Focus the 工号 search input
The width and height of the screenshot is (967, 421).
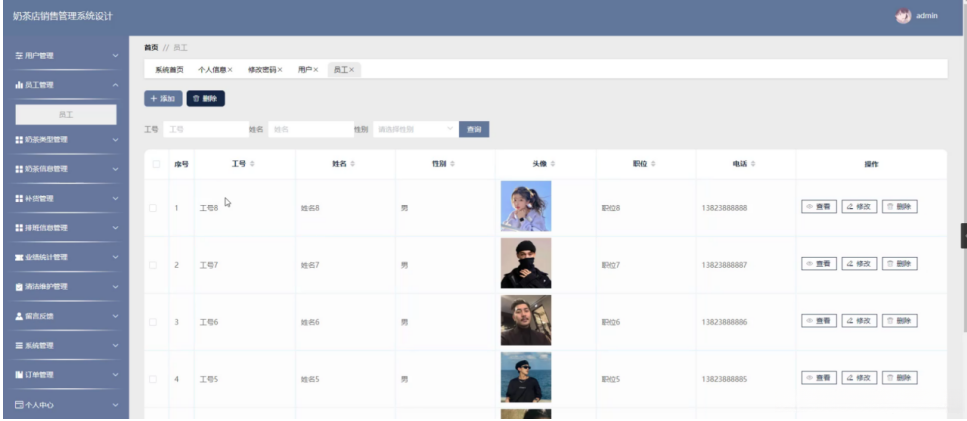(206, 129)
